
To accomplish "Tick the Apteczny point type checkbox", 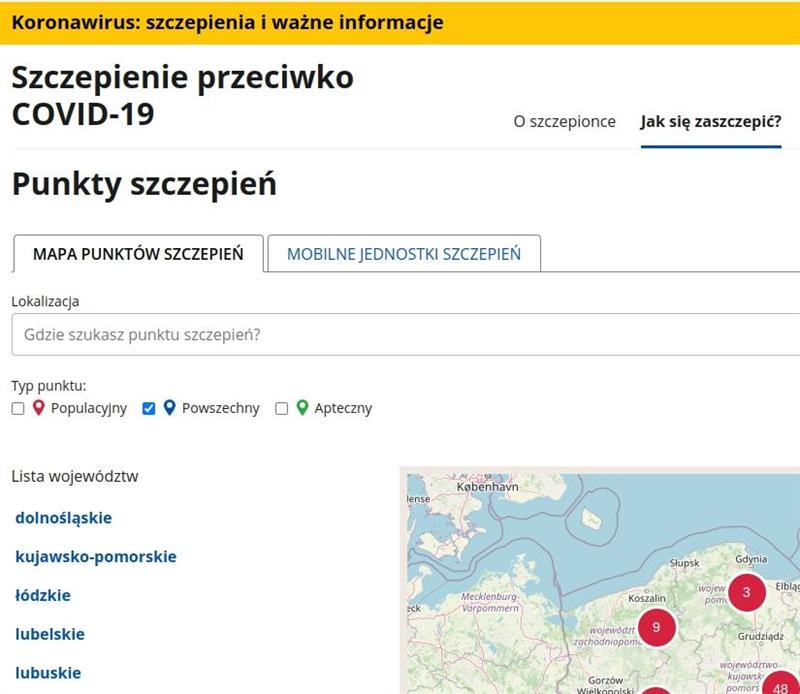I will (282, 409).
